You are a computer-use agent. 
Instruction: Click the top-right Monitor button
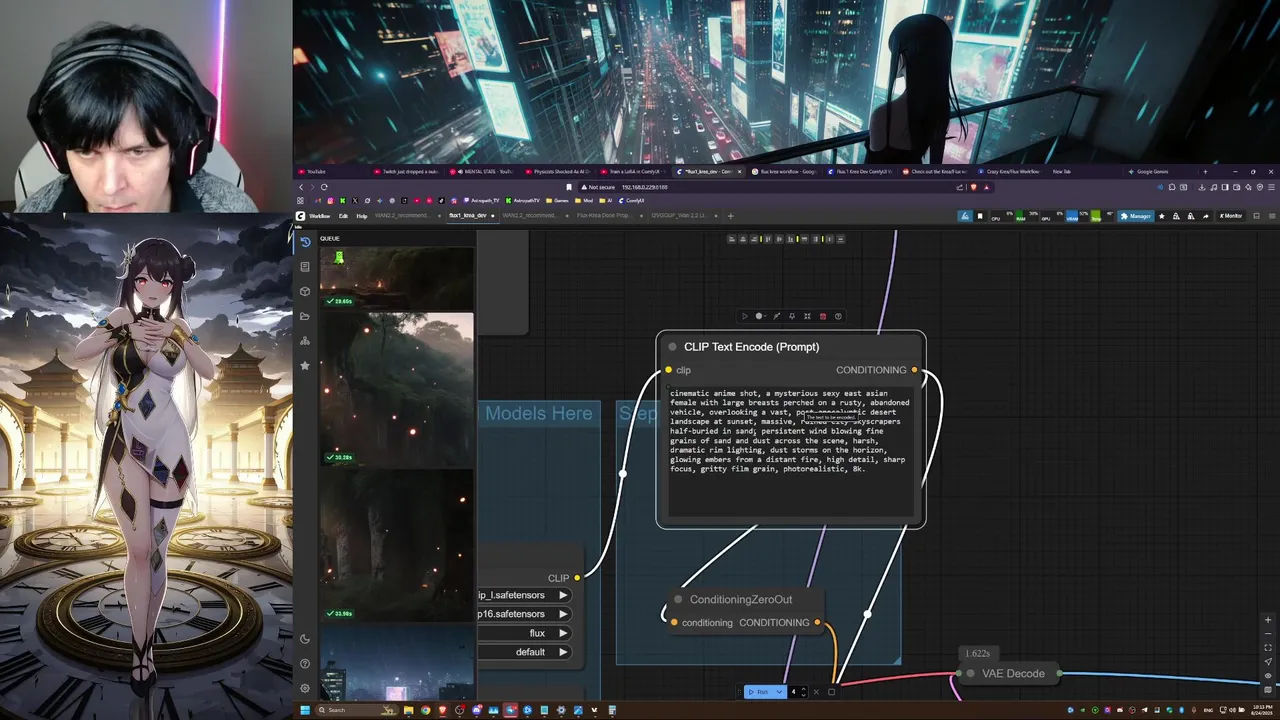[x=1230, y=216]
